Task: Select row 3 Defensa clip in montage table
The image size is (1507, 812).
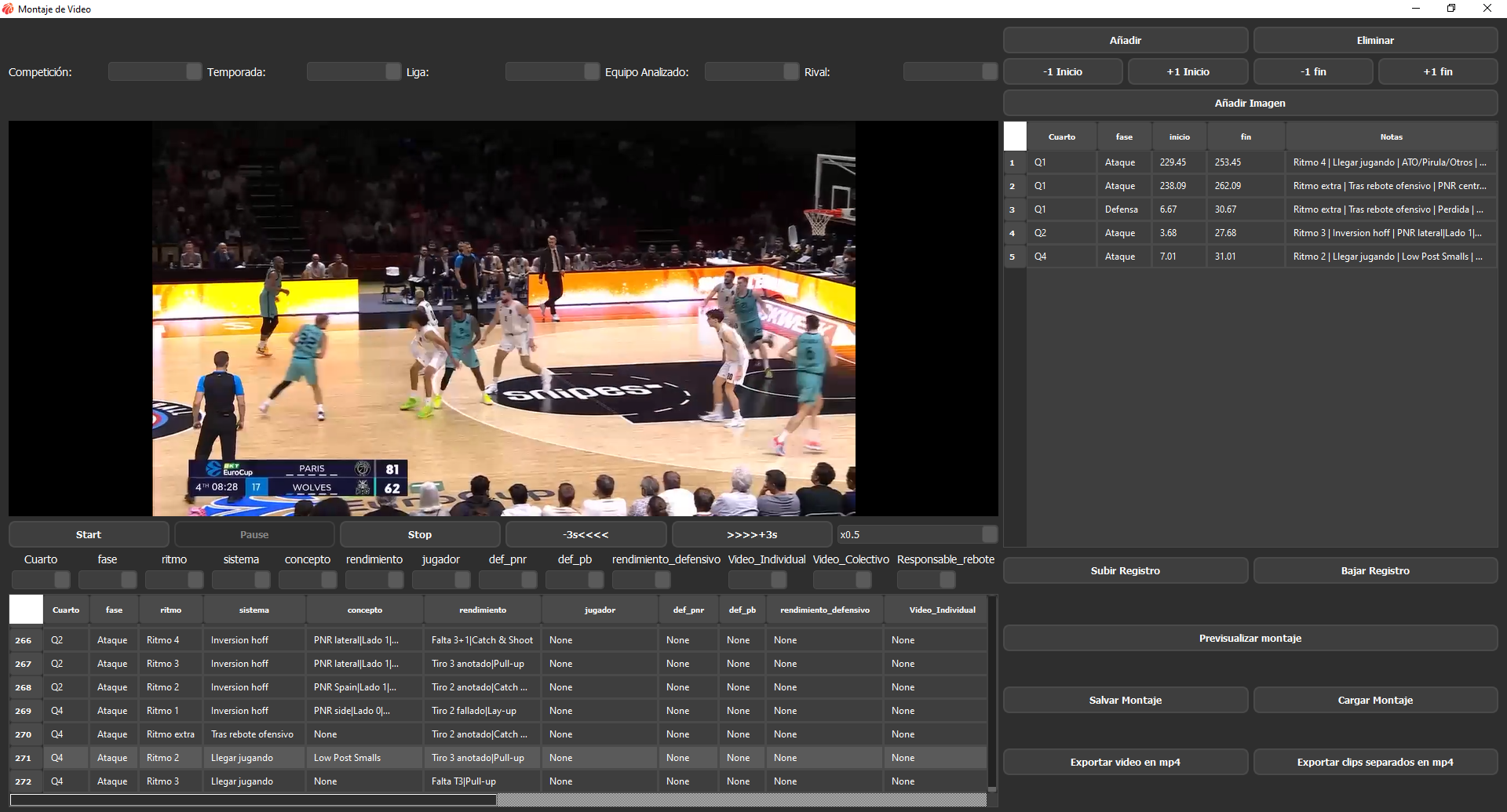Action: coord(1121,209)
